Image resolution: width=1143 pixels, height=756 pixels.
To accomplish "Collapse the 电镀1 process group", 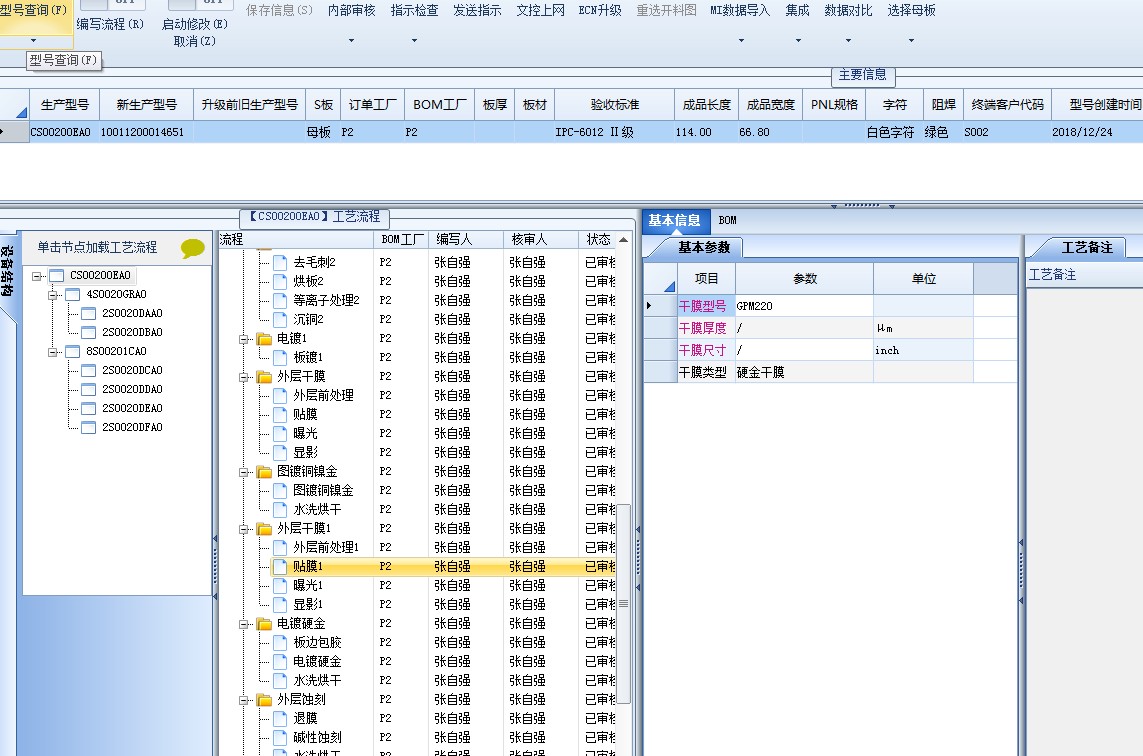I will coord(244,339).
